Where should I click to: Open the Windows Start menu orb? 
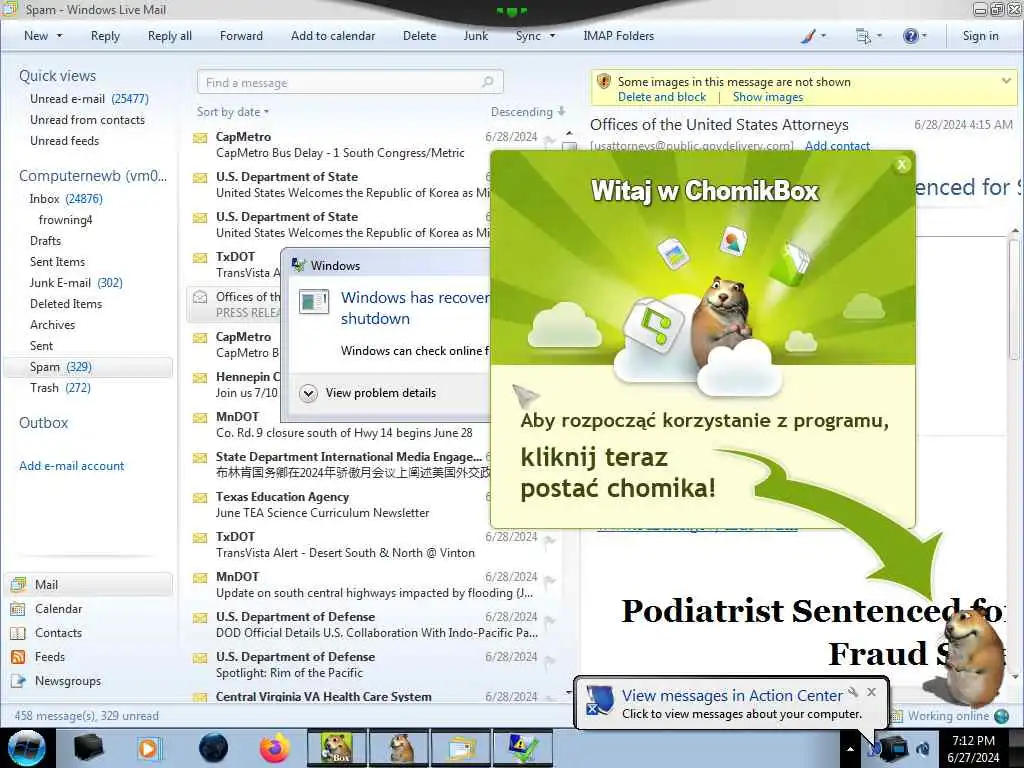27,748
